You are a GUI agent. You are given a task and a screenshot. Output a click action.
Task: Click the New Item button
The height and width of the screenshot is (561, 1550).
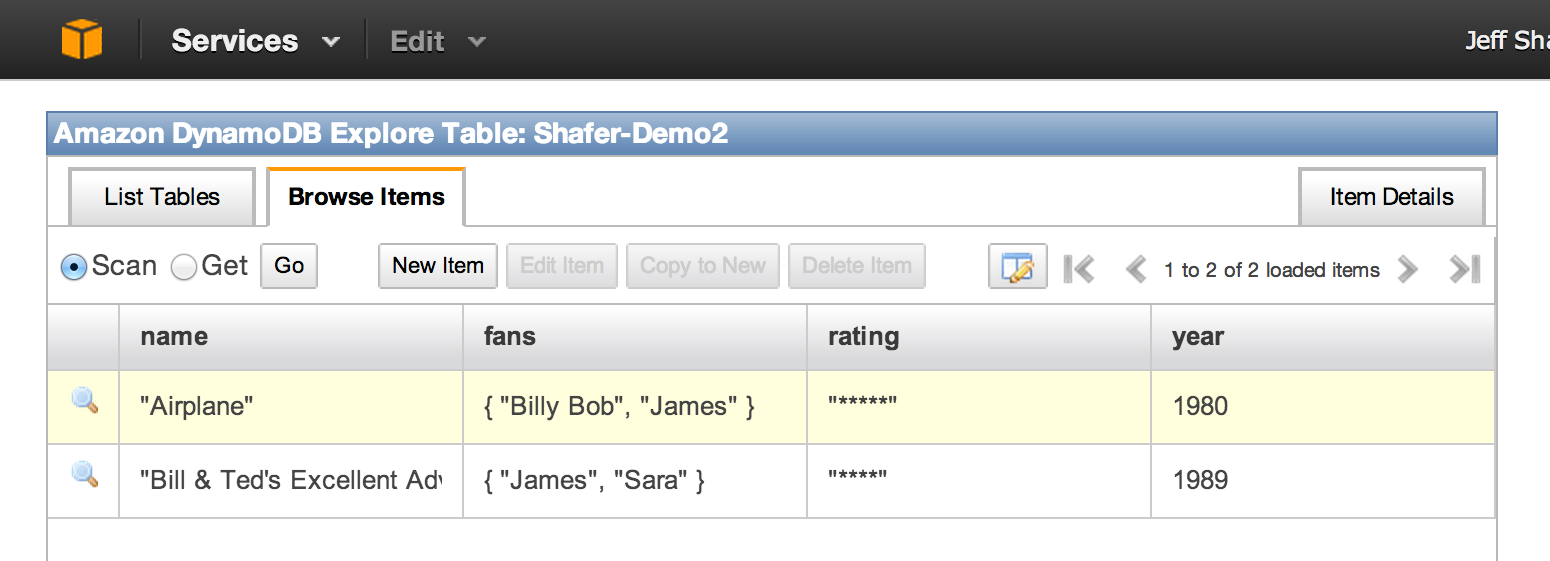(438, 266)
